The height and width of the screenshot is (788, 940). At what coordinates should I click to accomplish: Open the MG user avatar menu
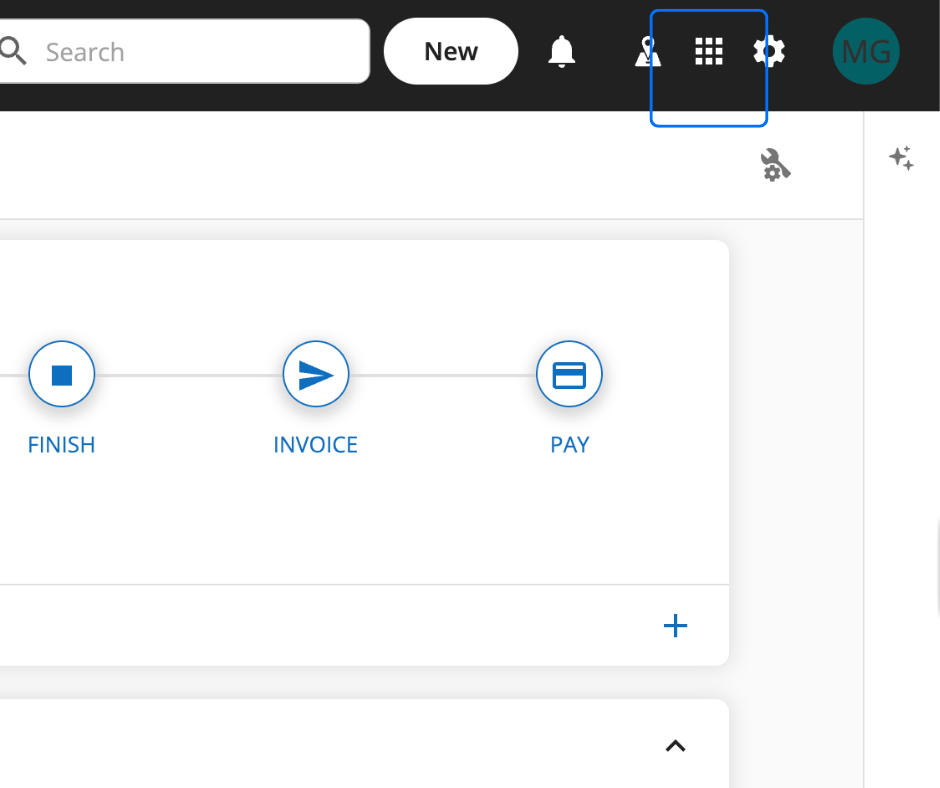click(866, 52)
